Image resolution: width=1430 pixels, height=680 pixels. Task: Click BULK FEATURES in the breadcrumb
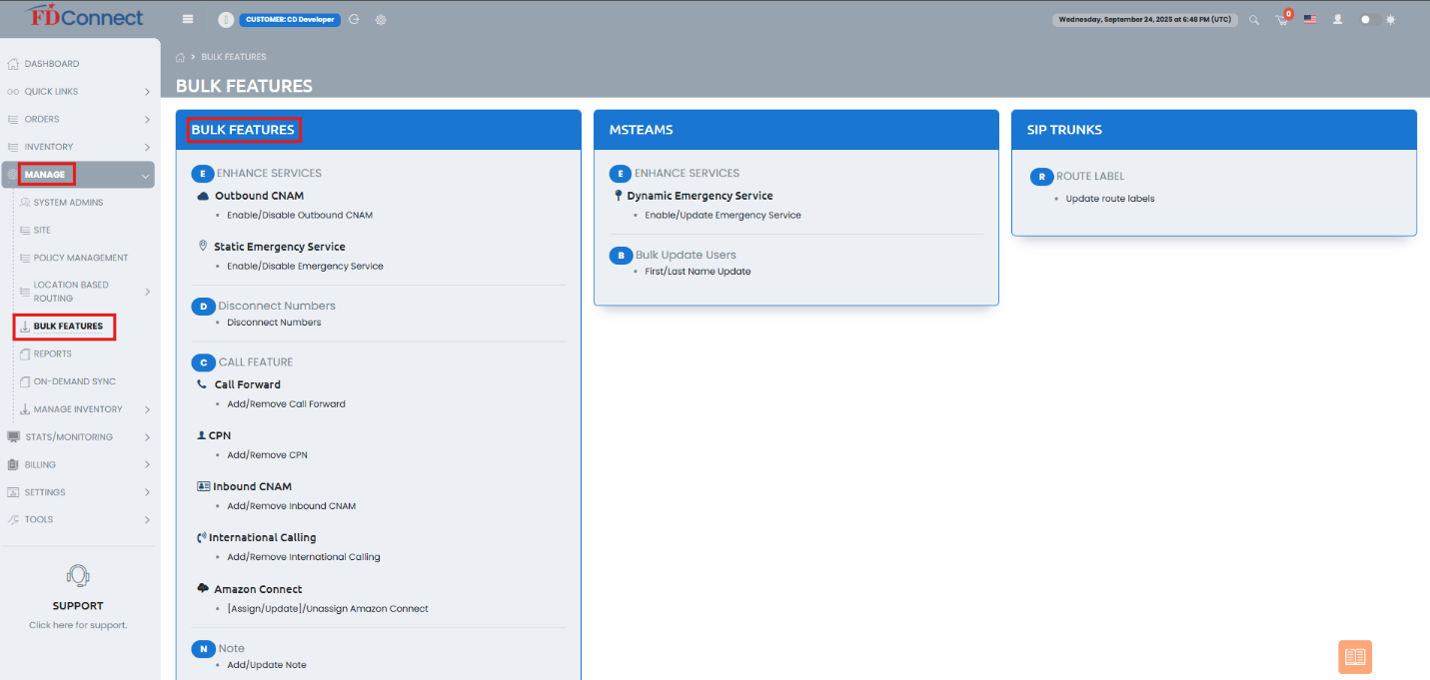point(234,57)
